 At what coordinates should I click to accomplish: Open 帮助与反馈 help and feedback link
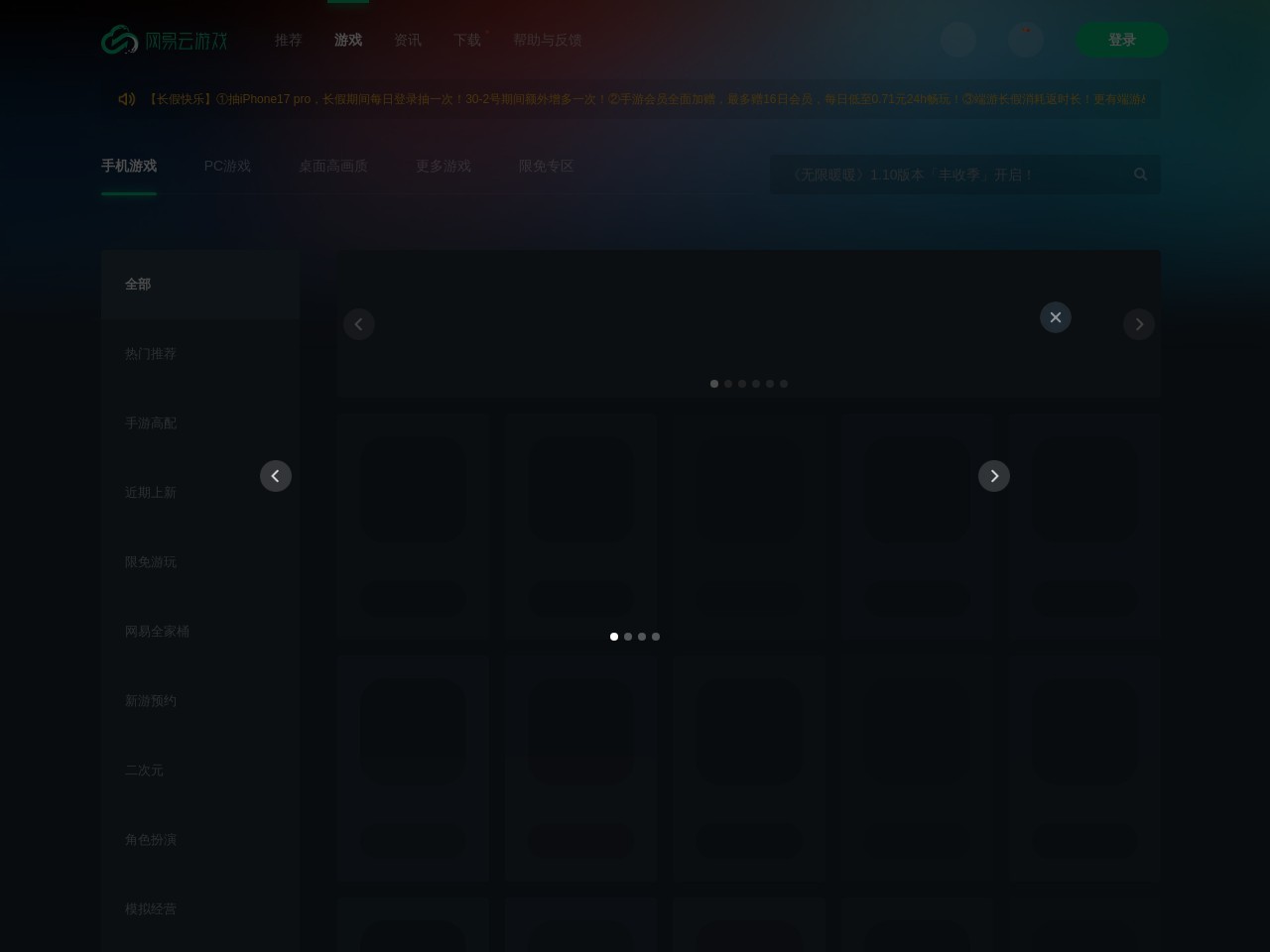[x=547, y=41]
